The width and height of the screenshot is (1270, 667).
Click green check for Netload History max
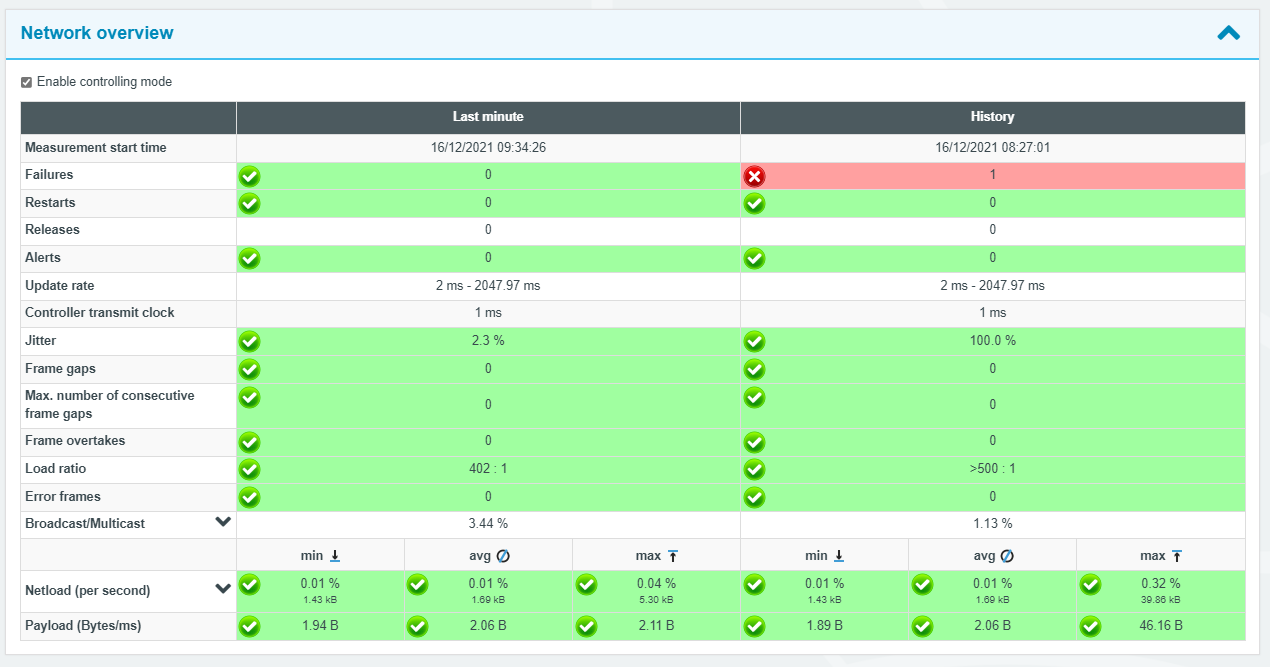(1091, 586)
